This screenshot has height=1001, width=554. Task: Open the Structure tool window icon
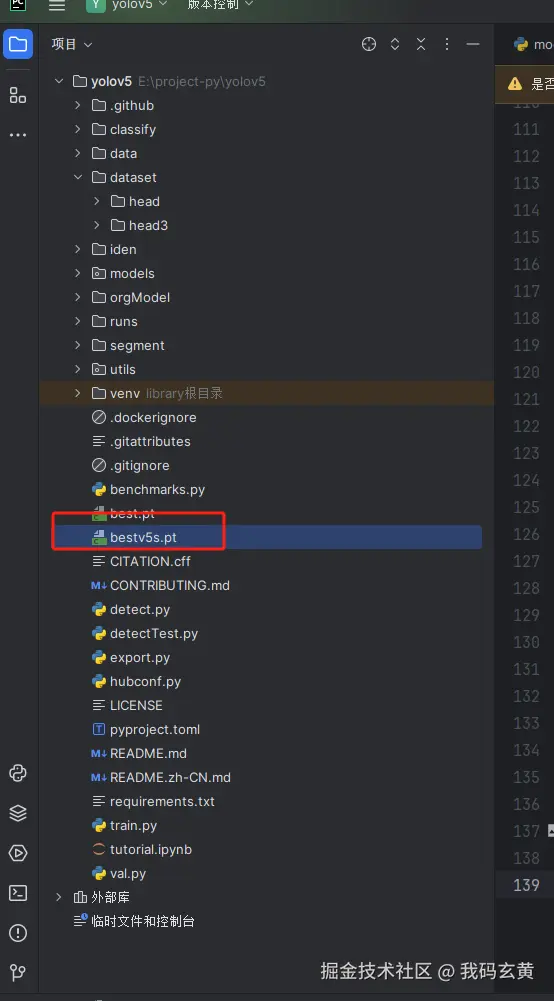click(18, 96)
